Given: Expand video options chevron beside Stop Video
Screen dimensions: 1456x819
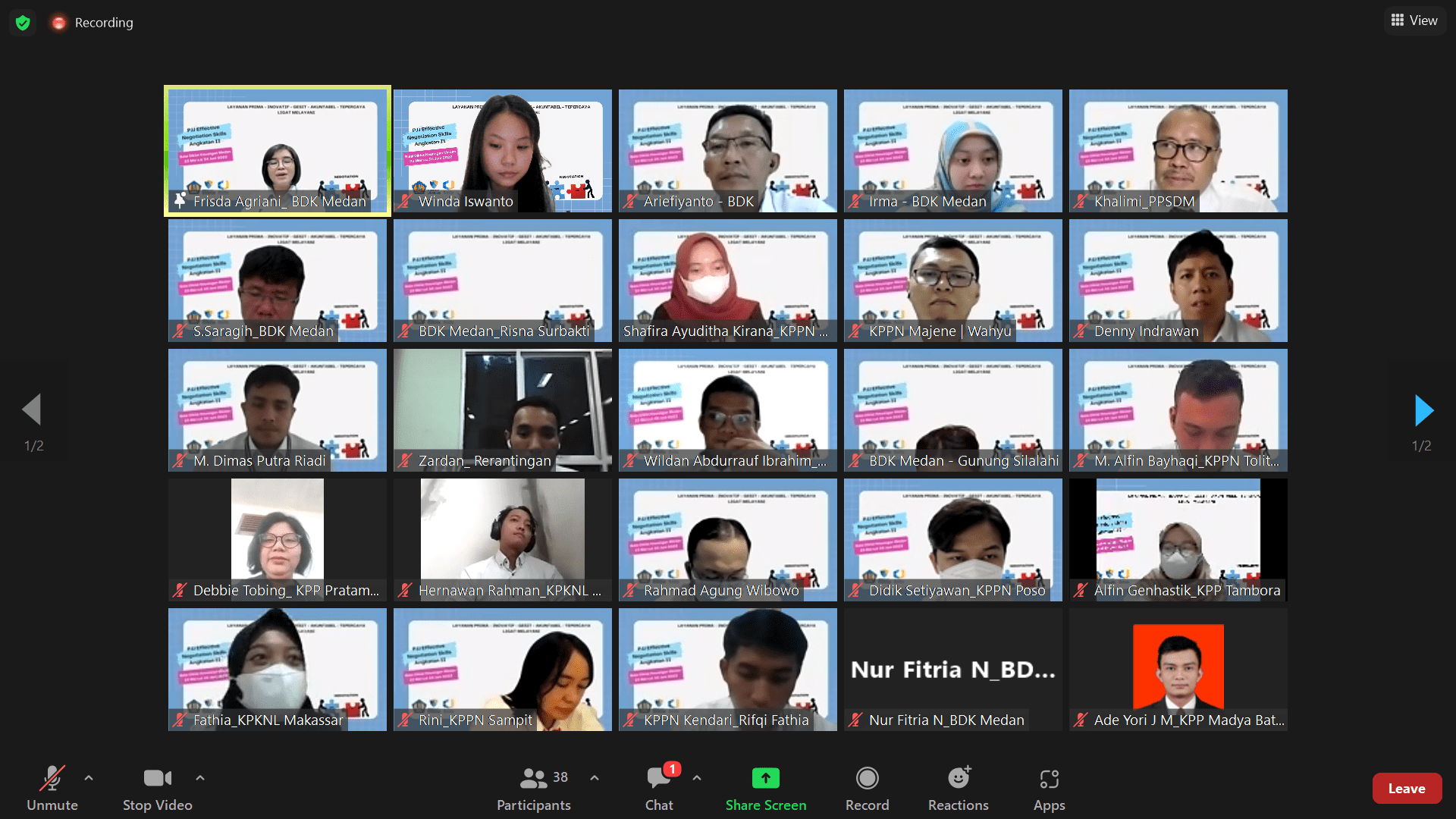Looking at the screenshot, I should click(200, 778).
